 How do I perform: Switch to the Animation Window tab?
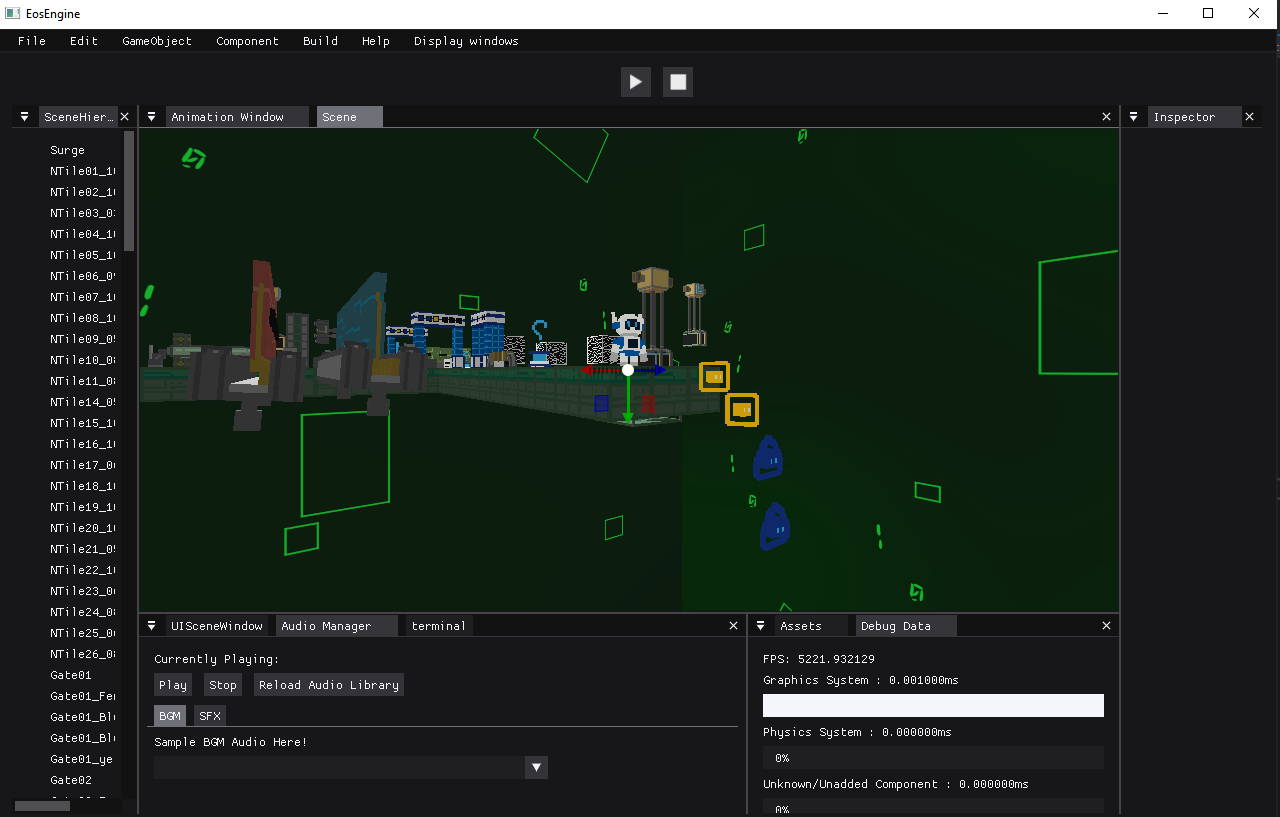[227, 117]
